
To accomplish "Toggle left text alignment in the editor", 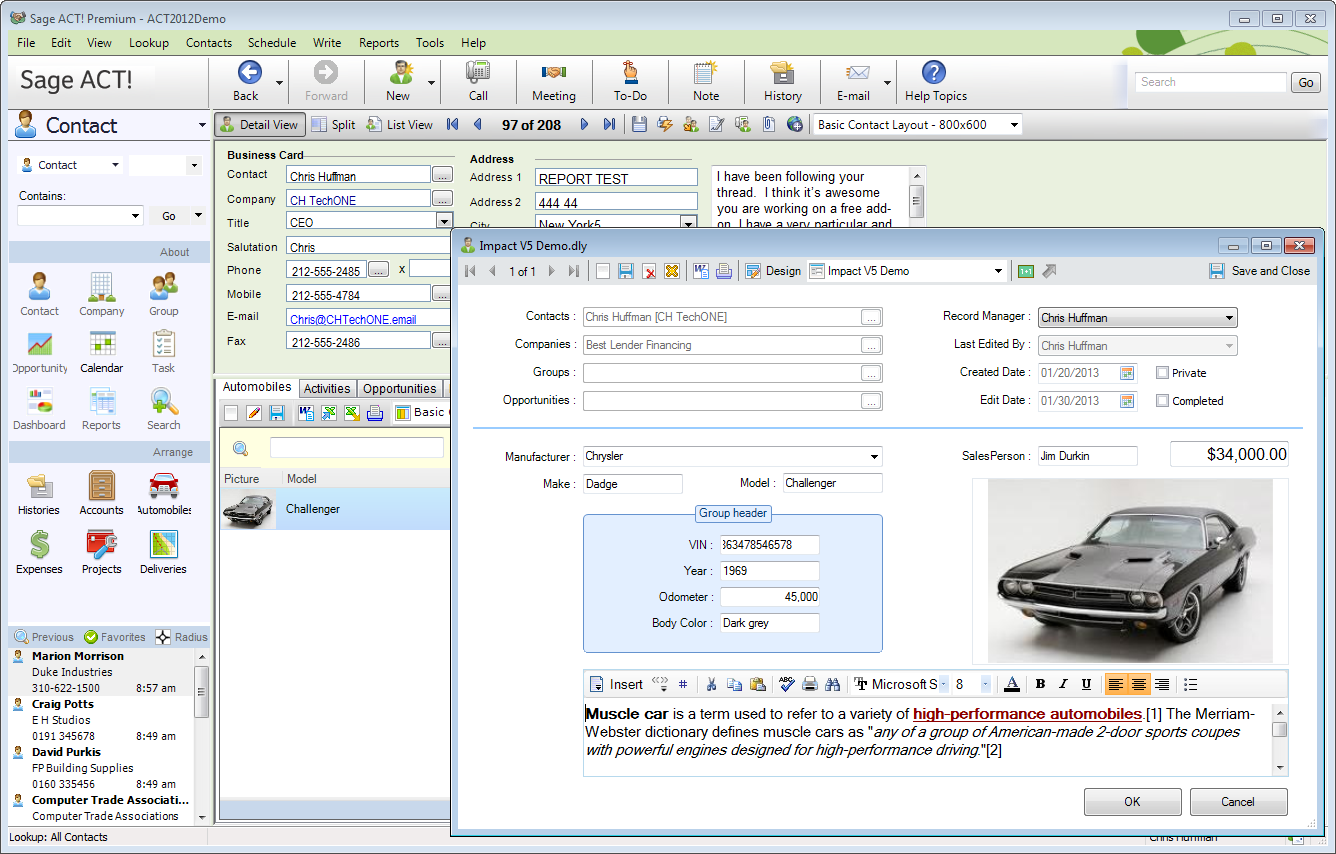I will click(1116, 684).
